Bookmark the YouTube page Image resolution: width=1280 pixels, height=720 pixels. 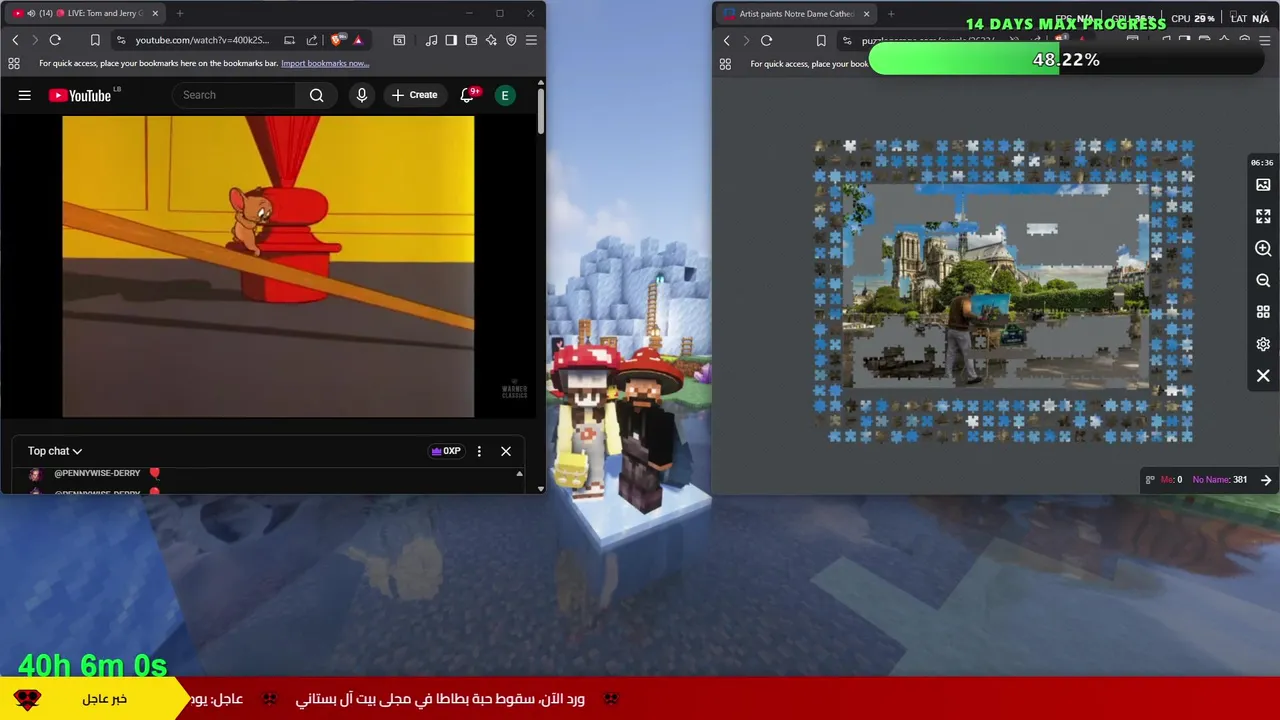pos(95,40)
